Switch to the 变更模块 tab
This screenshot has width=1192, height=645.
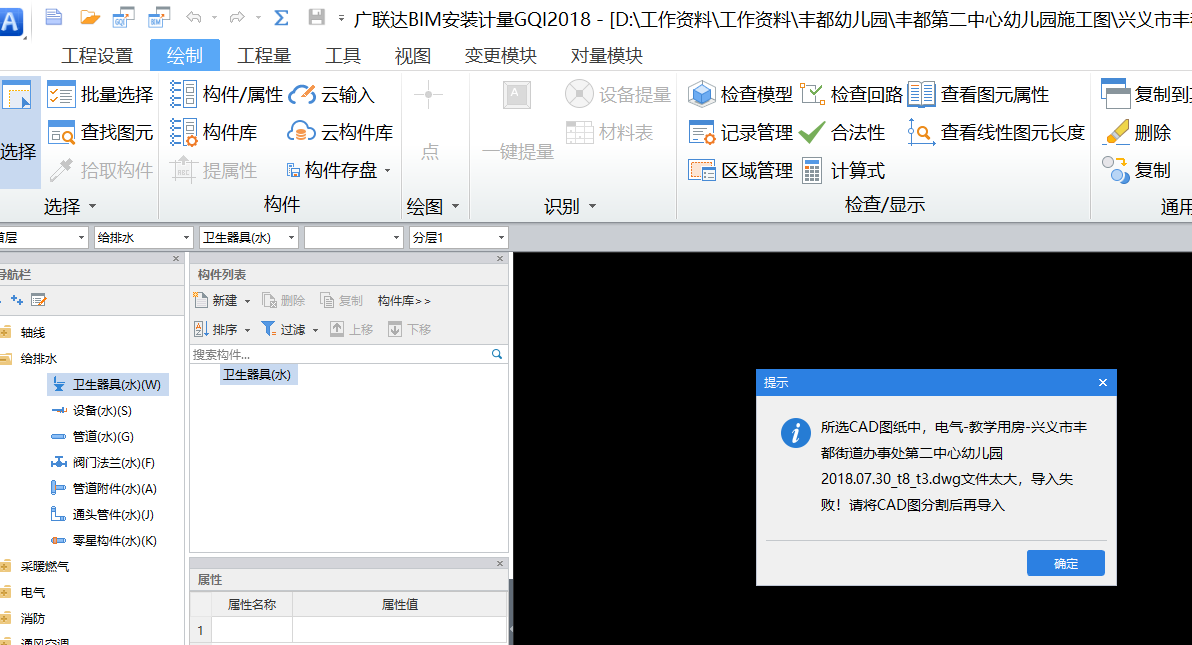(501, 56)
